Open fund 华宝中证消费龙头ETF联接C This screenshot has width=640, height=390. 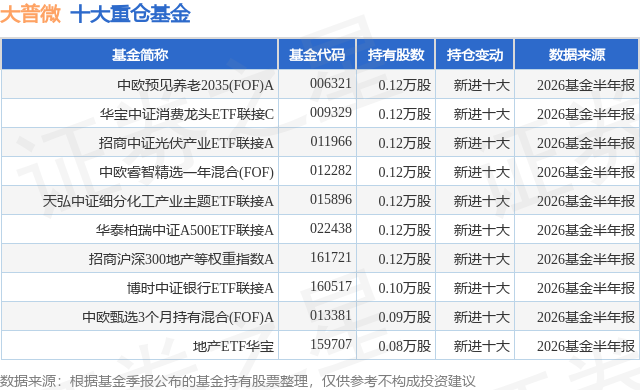tap(187, 114)
